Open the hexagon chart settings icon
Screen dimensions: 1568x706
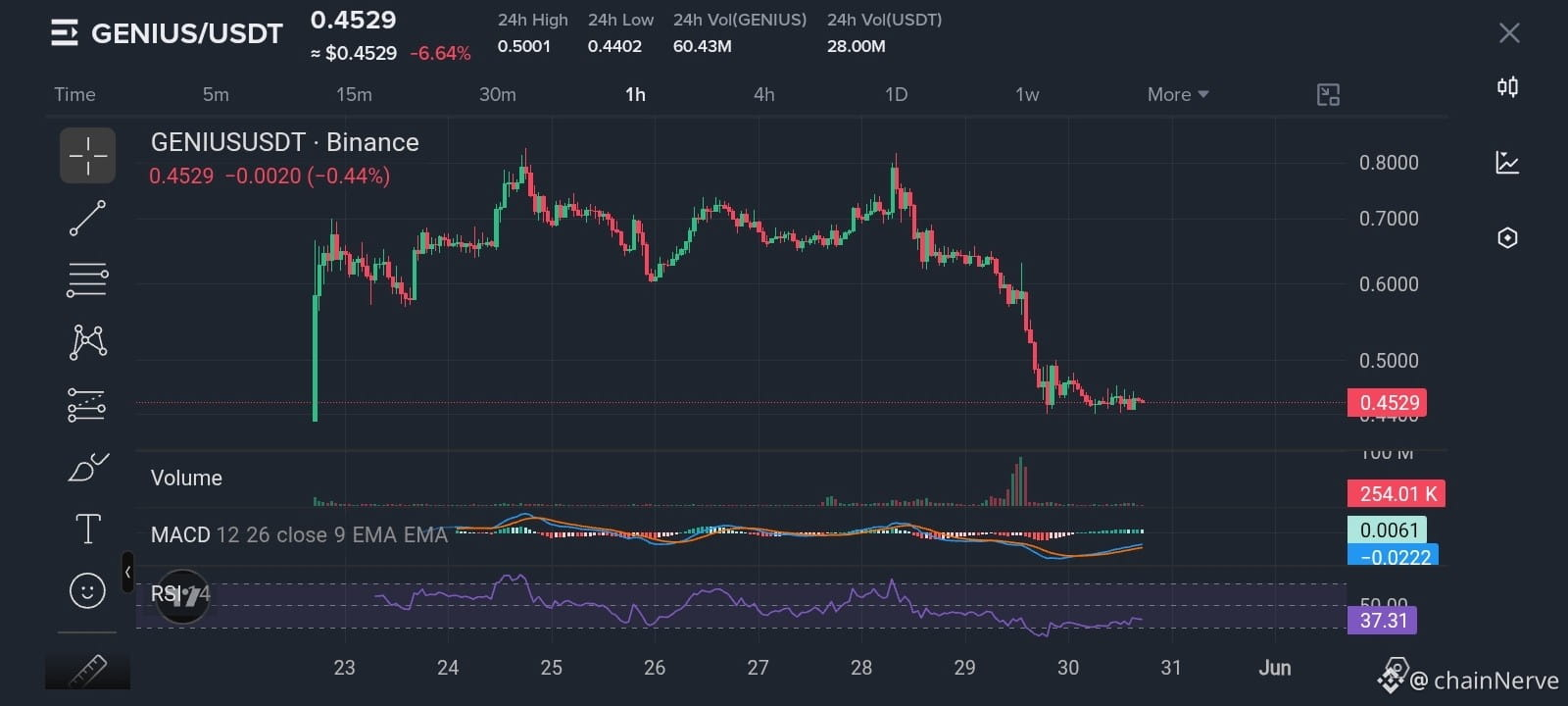1507,238
